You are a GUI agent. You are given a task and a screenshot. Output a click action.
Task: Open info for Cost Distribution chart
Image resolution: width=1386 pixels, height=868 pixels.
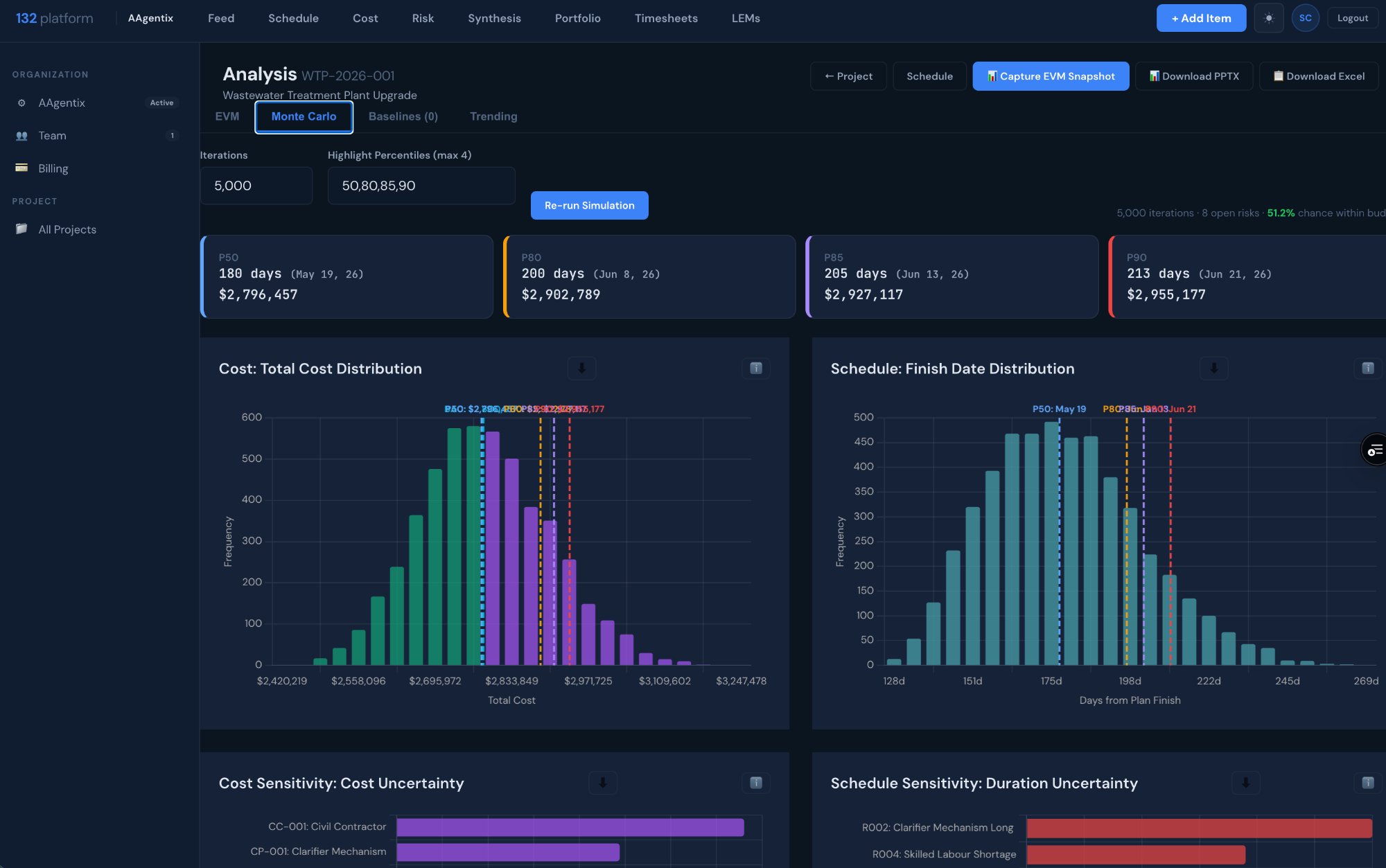click(755, 369)
